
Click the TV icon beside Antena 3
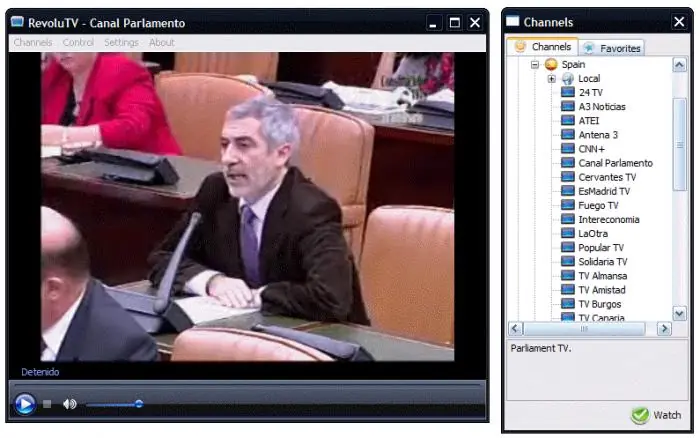point(567,134)
